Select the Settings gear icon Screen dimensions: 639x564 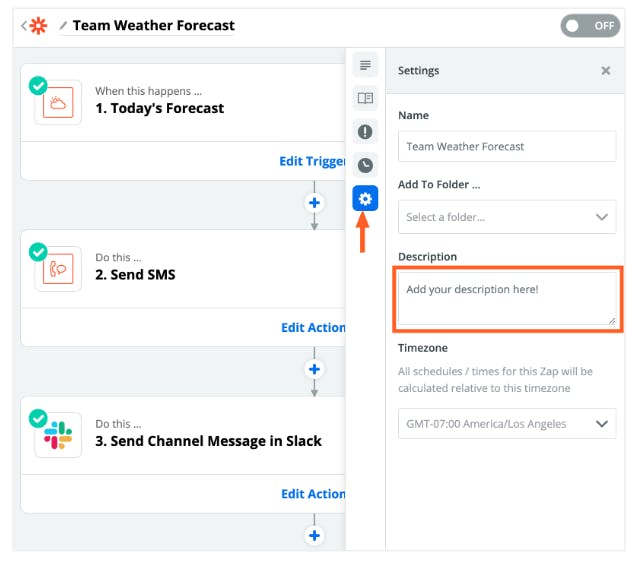click(365, 198)
